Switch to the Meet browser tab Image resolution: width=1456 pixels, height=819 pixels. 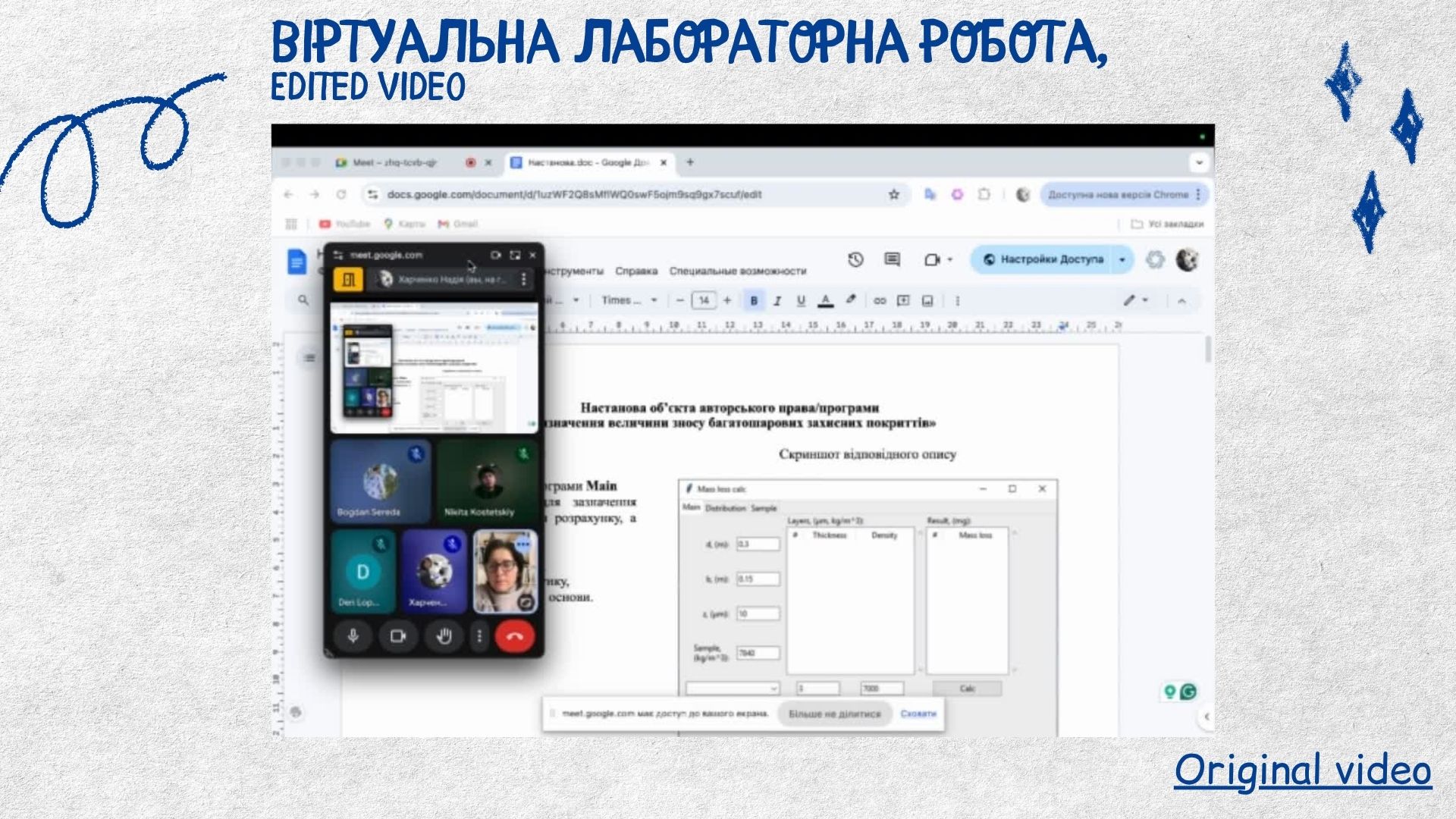click(x=394, y=162)
